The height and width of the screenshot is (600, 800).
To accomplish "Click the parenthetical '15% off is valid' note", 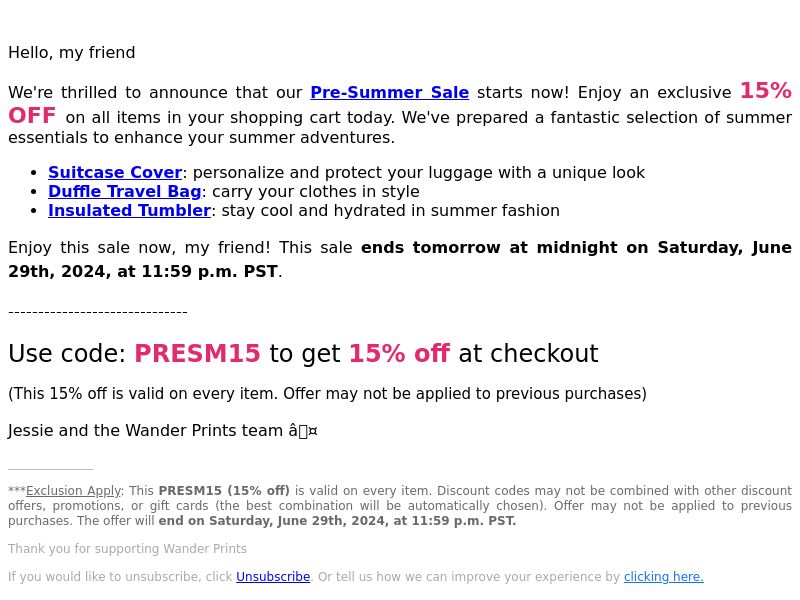I will [327, 393].
